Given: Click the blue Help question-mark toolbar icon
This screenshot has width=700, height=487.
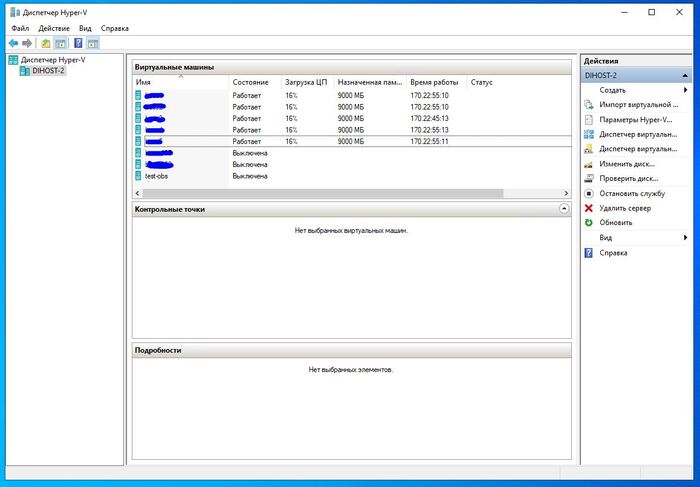Looking at the screenshot, I should [78, 43].
